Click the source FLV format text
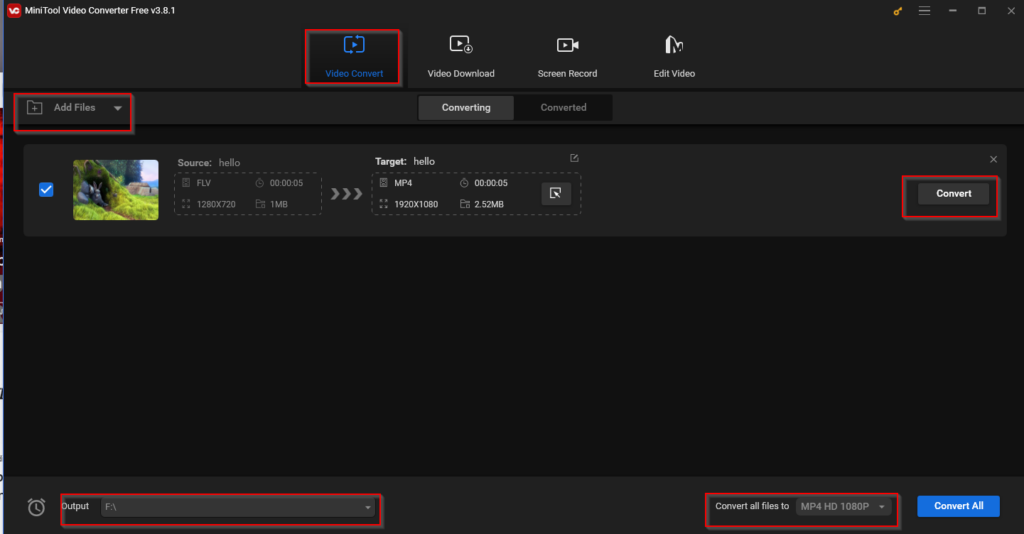Screen dimensions: 1024x534 point(204,183)
